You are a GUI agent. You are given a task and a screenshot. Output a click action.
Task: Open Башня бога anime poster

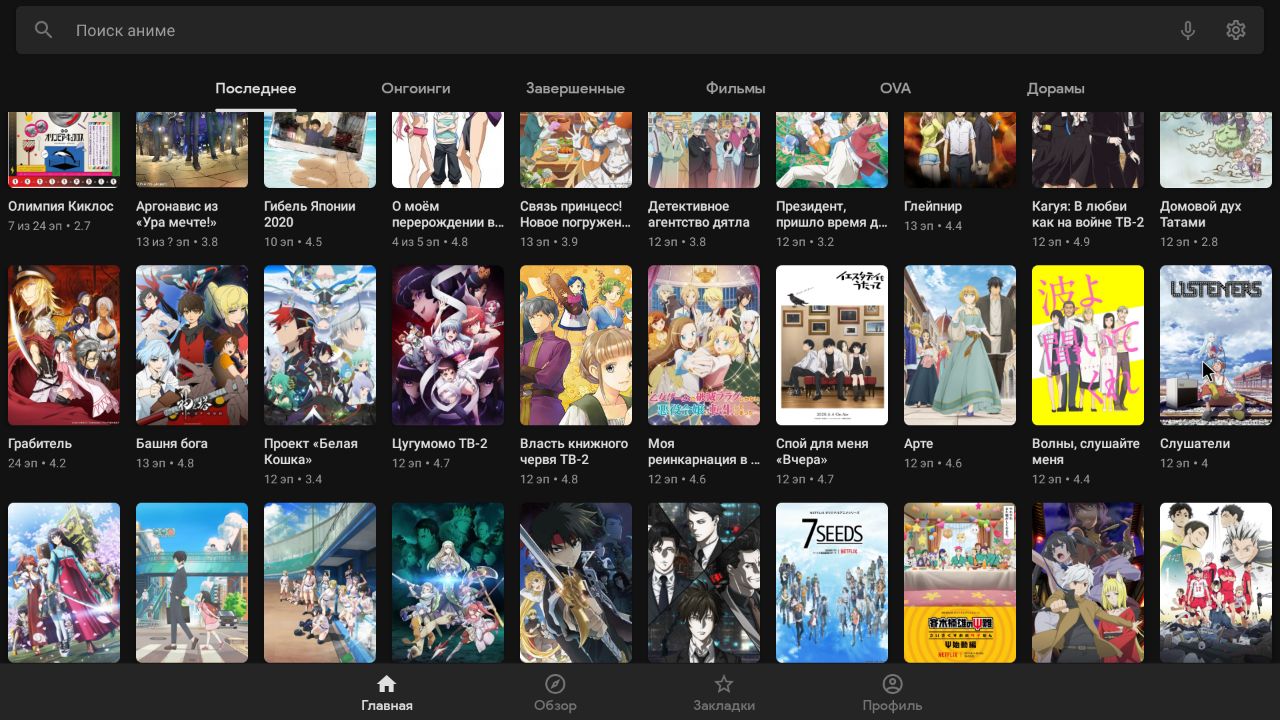[x=192, y=345]
